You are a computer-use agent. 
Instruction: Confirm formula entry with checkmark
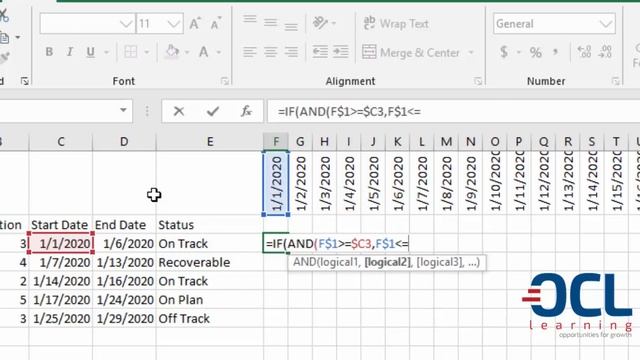[213, 111]
